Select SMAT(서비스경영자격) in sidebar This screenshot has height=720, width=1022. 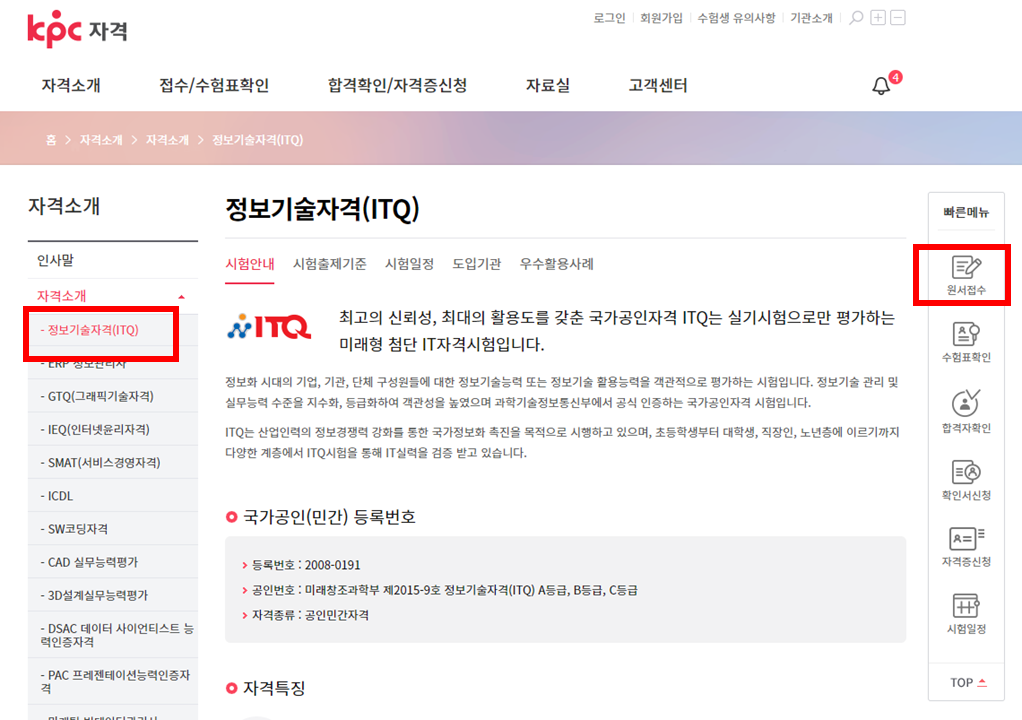tap(113, 463)
